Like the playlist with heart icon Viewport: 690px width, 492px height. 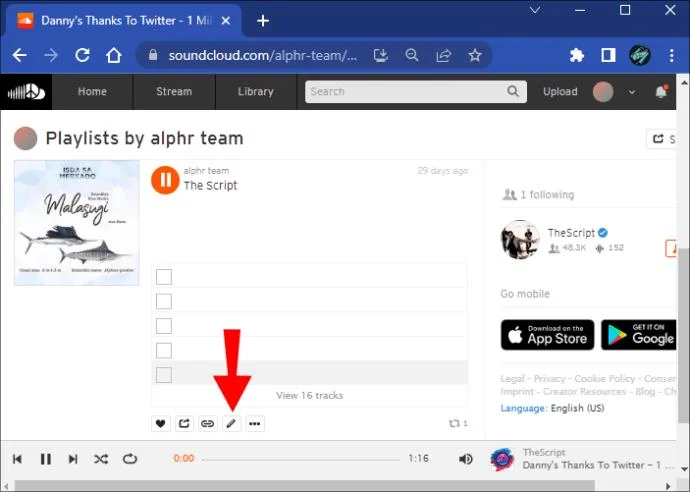tap(161, 423)
